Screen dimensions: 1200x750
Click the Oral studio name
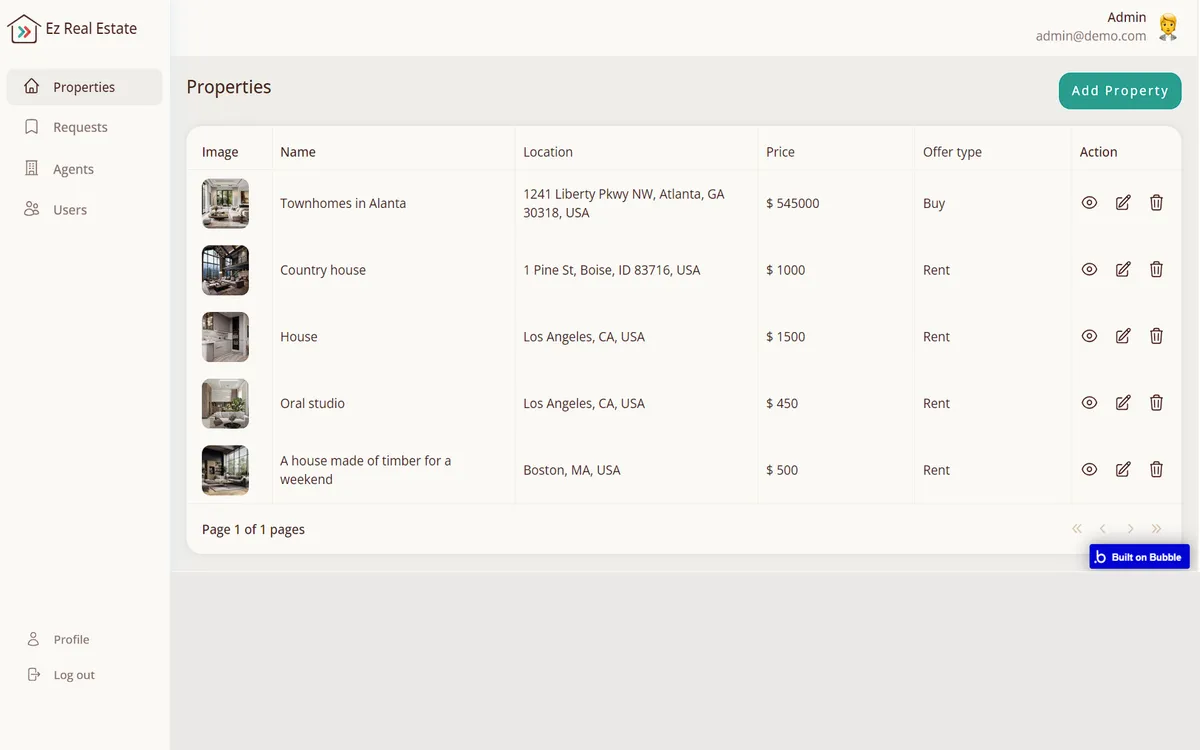click(x=312, y=403)
